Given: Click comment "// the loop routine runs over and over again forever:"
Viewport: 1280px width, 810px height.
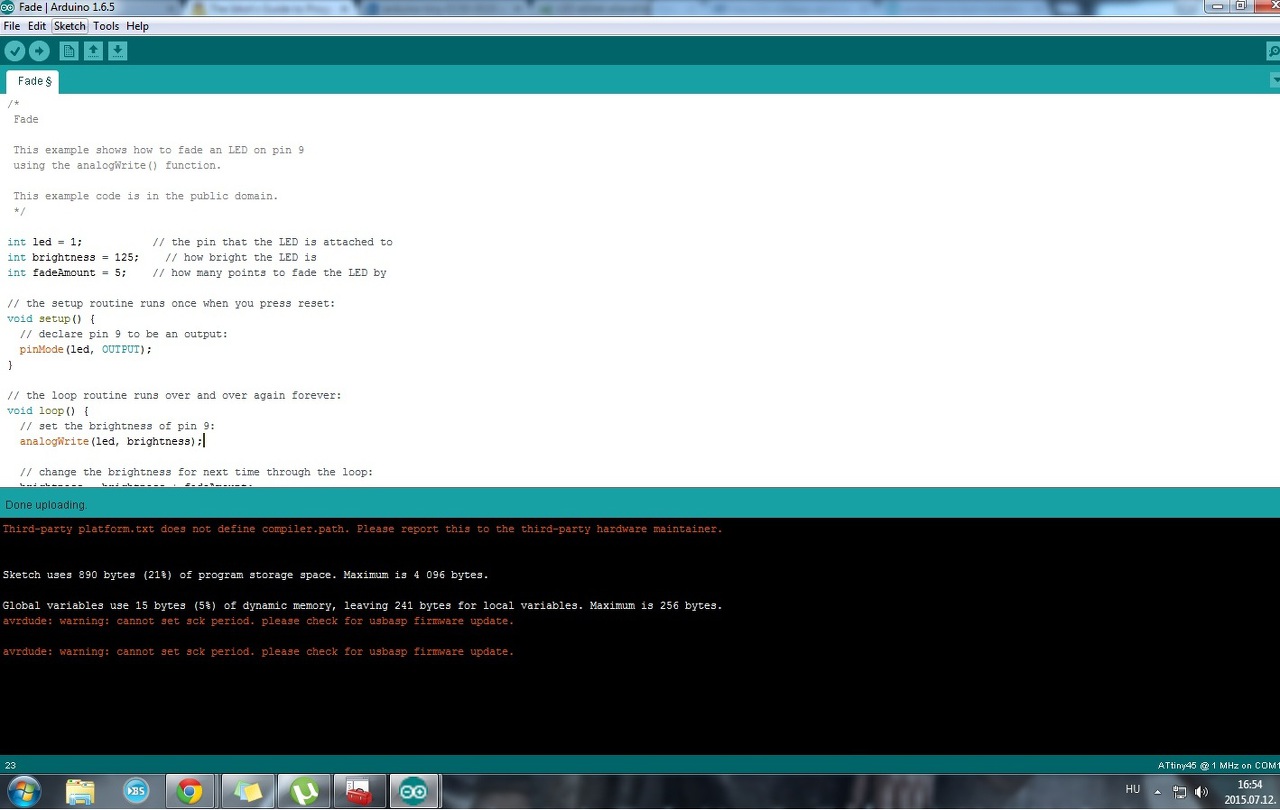Looking at the screenshot, I should pyautogui.click(x=174, y=395).
